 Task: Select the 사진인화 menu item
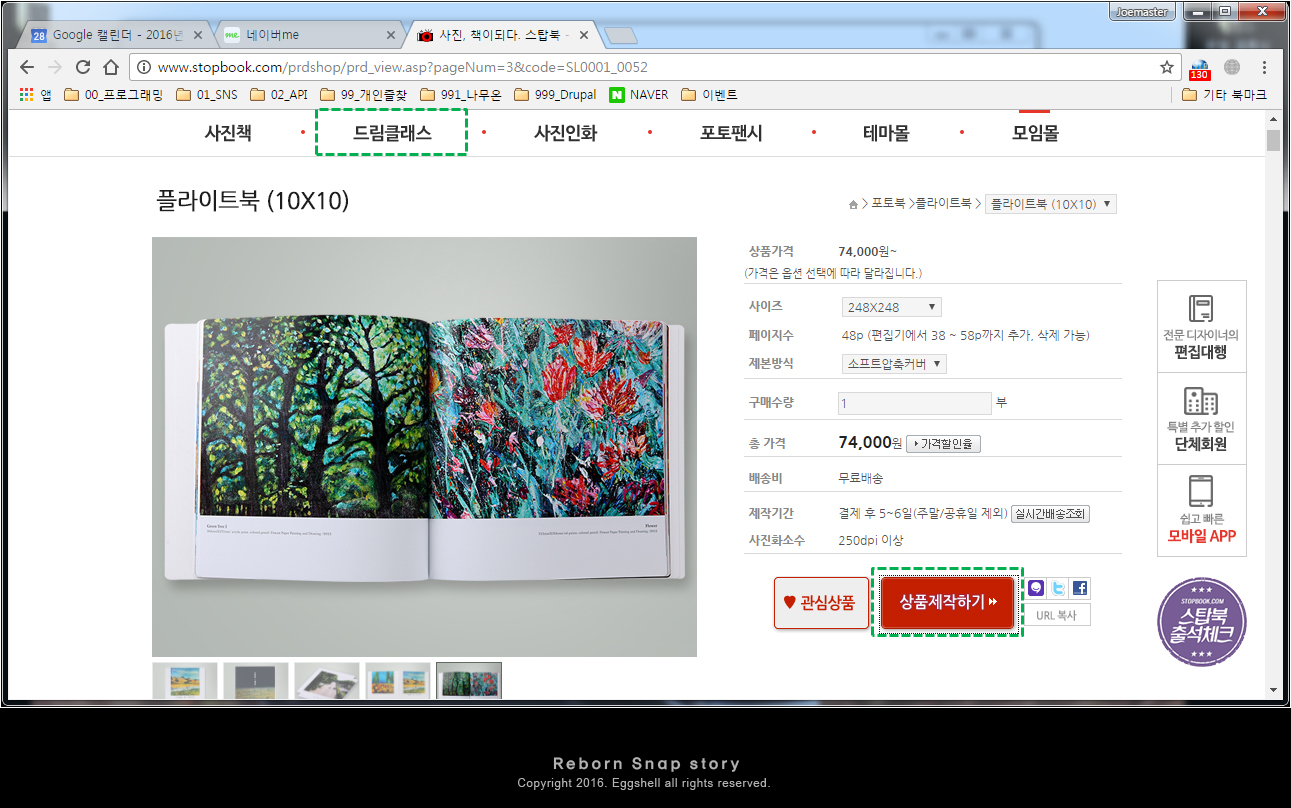(x=565, y=133)
